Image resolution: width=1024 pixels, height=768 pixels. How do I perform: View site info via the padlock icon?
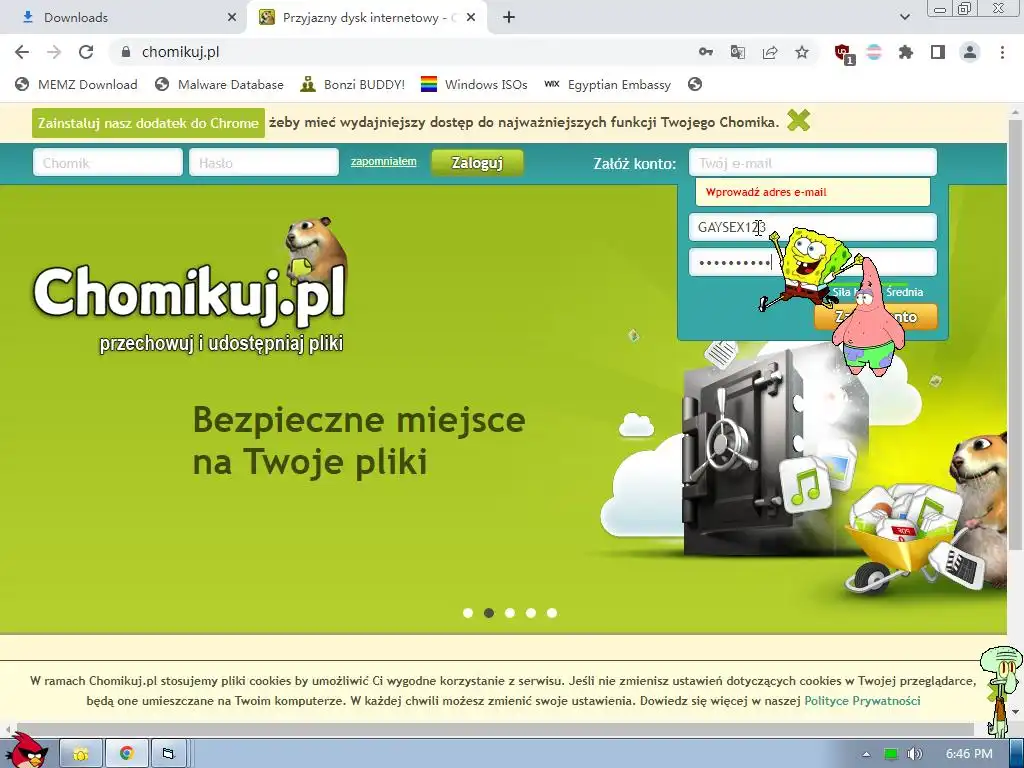[x=126, y=52]
